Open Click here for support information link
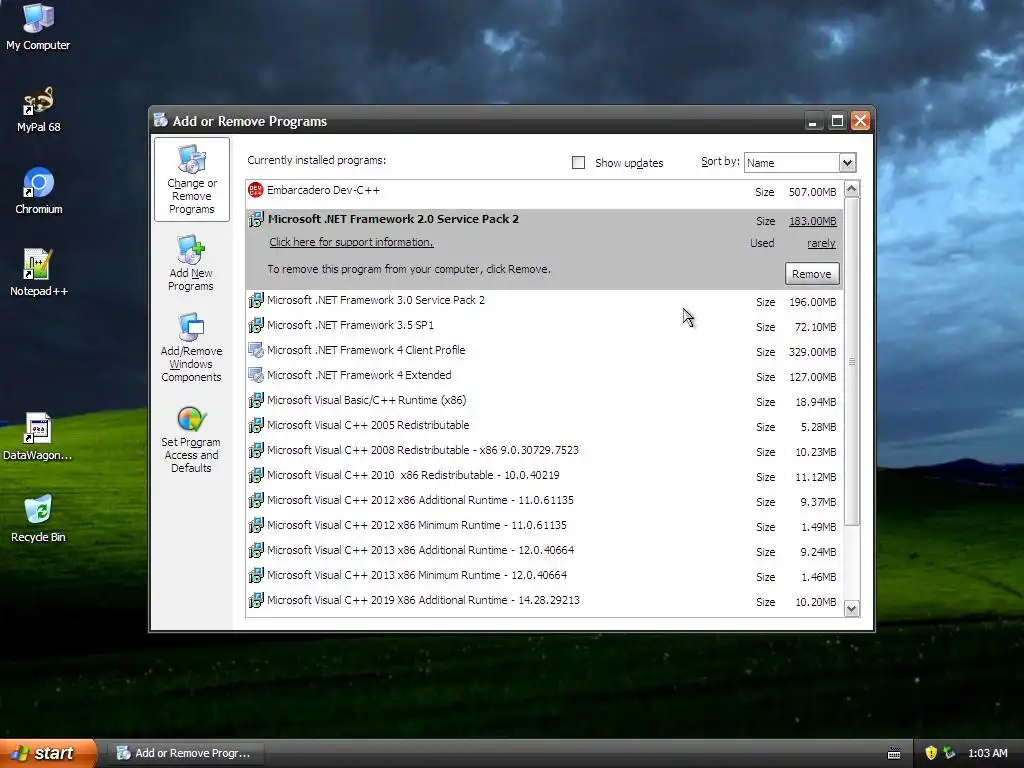This screenshot has width=1024, height=768. tap(351, 242)
